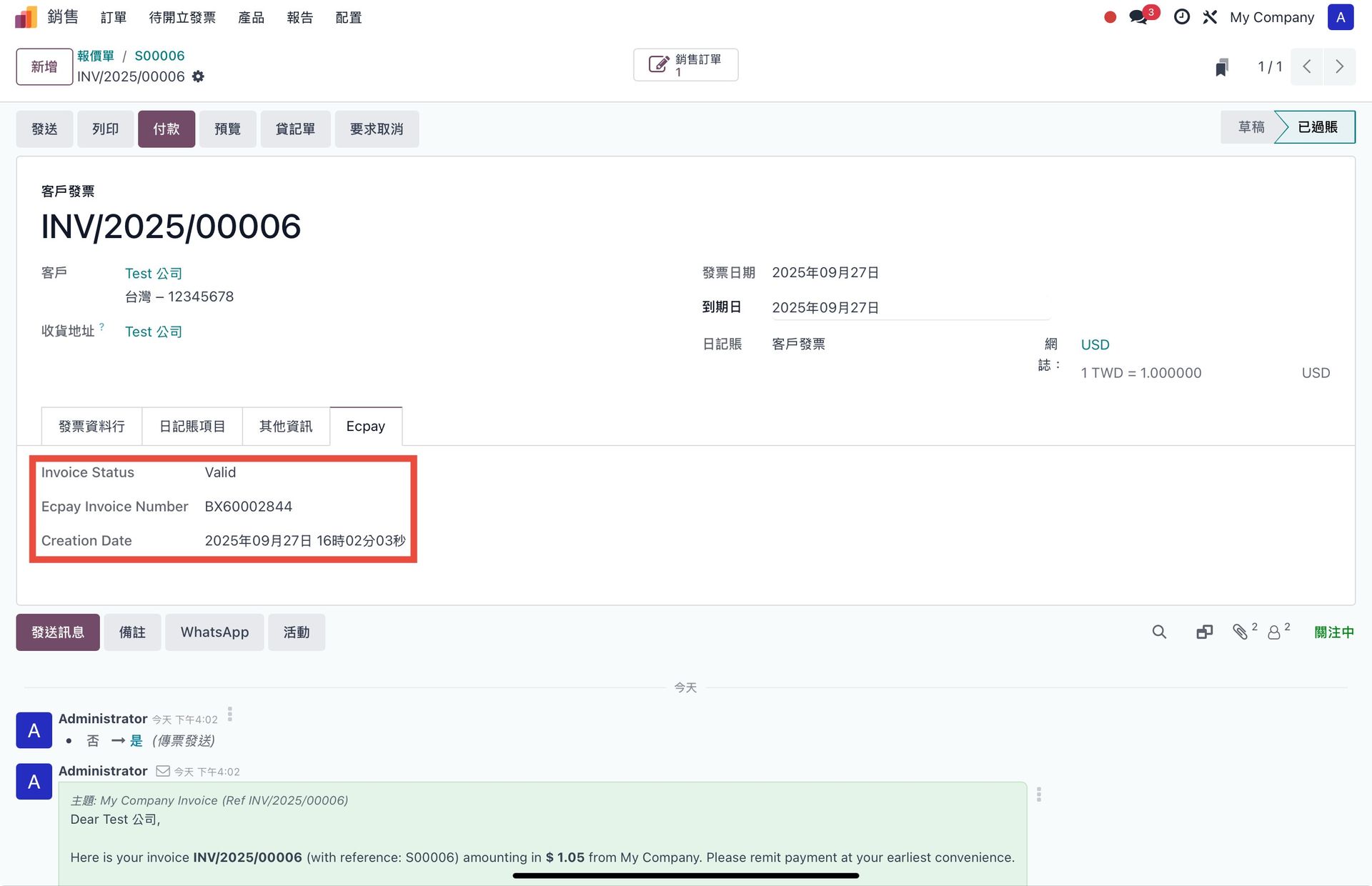The image size is (1372, 886).
Task: Click the 到期日 date field
Action: pos(909,308)
